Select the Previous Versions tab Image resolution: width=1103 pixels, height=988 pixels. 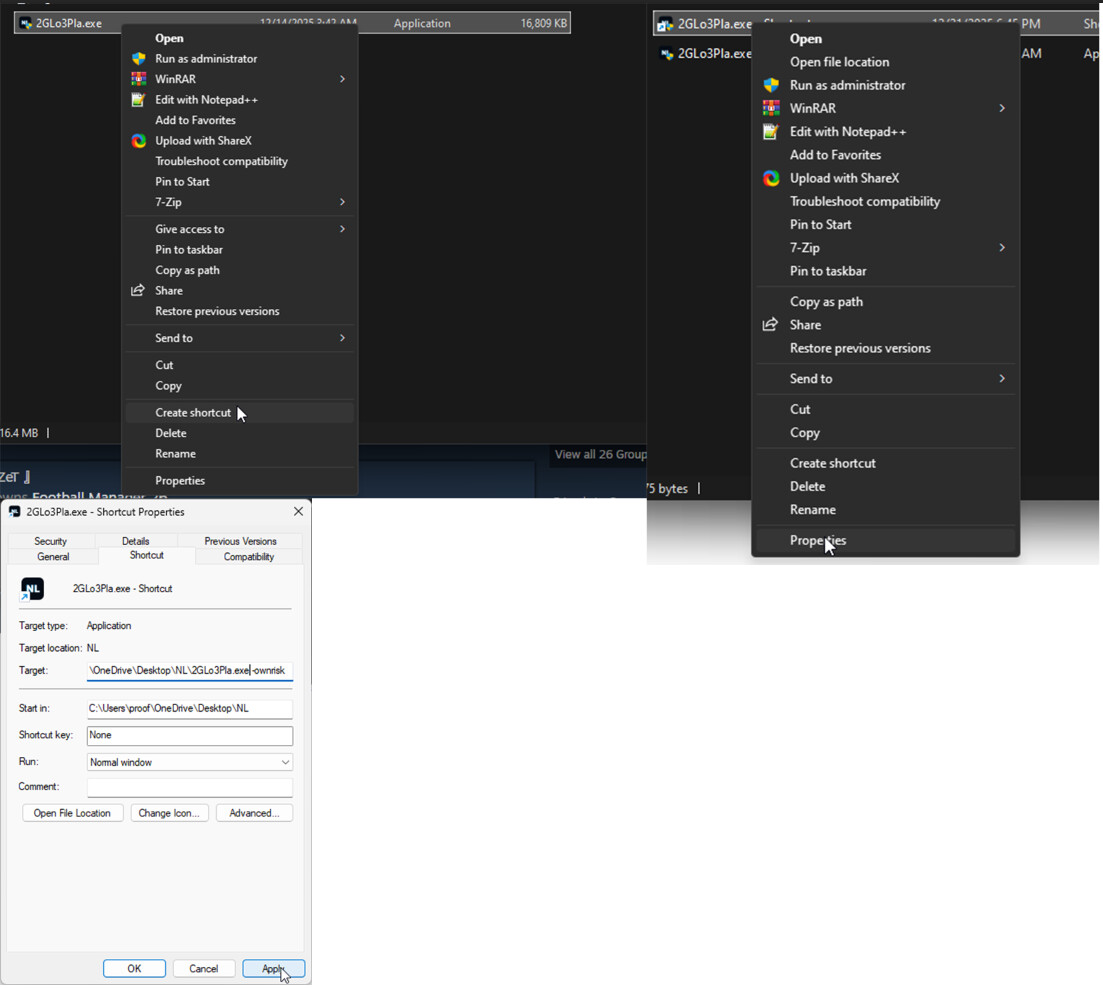click(240, 541)
